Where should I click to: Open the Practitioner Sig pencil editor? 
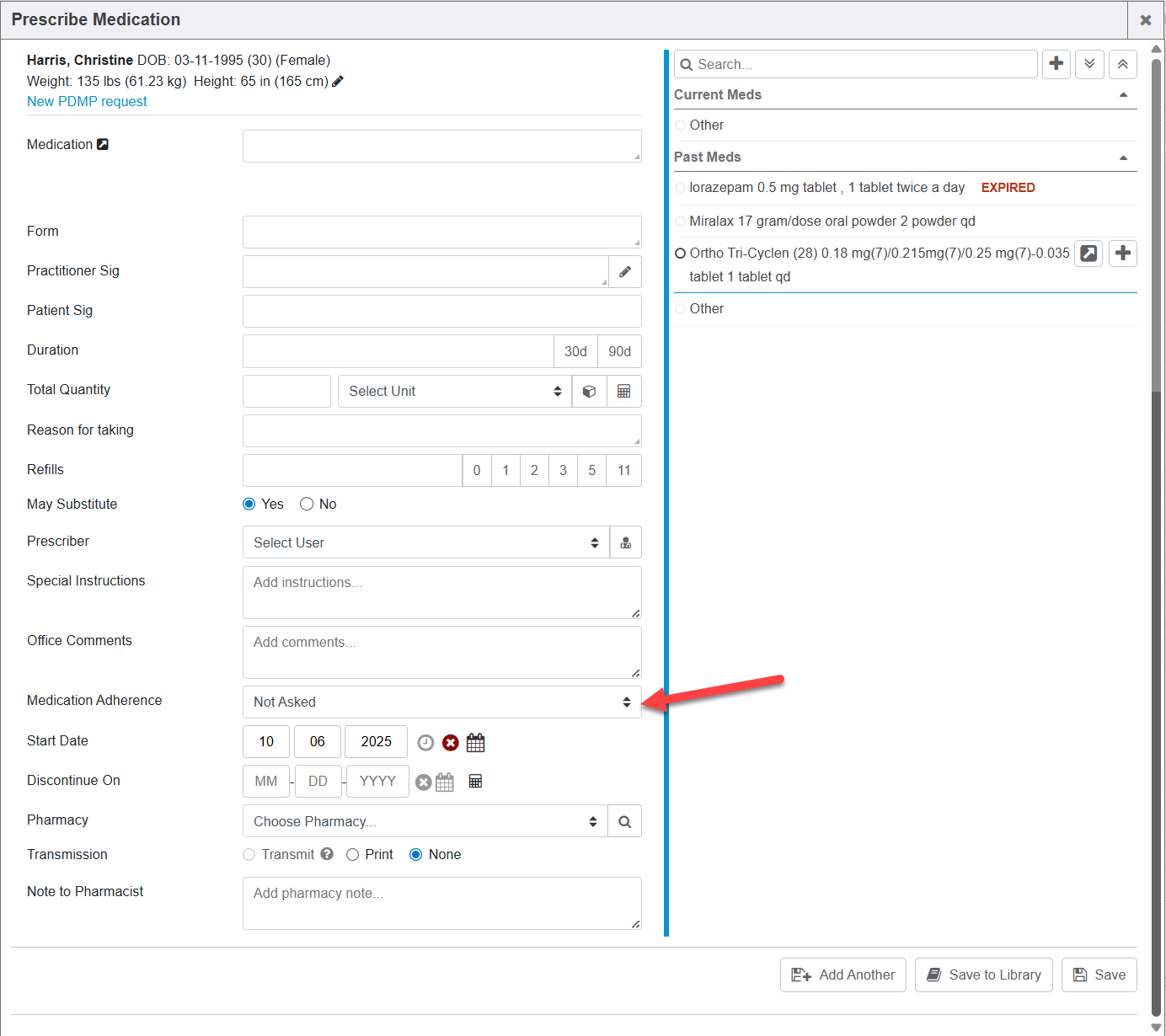[x=625, y=272]
